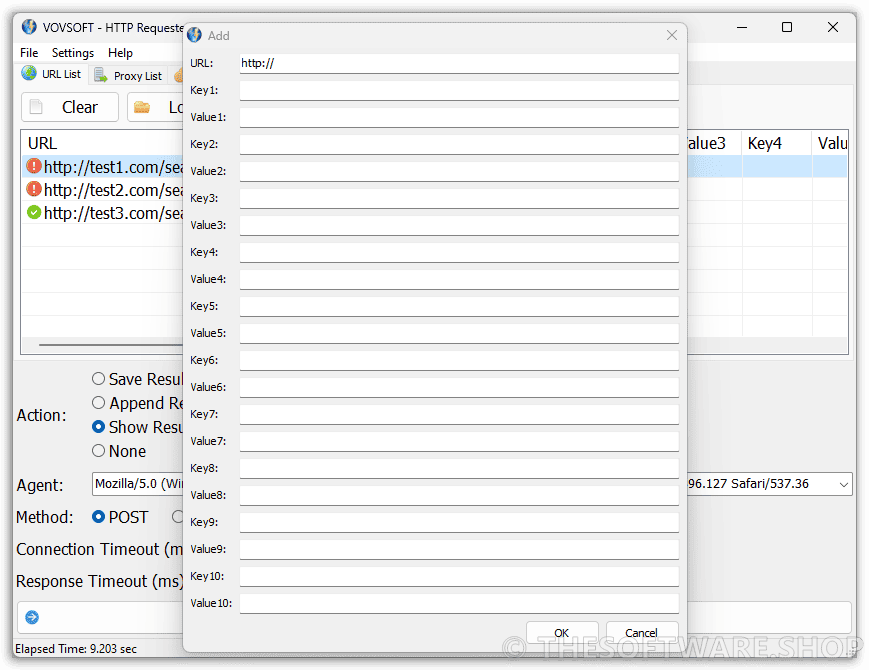The image size is (869, 670).
Task: Select the None action radio option
Action: 98,451
